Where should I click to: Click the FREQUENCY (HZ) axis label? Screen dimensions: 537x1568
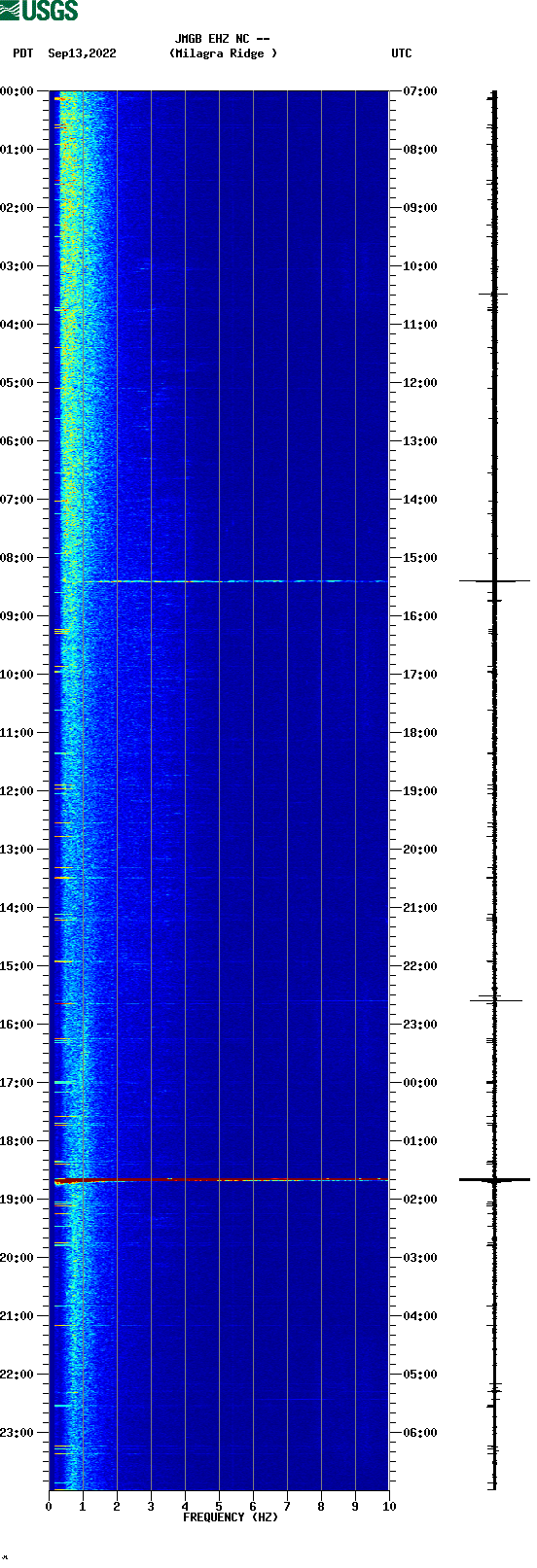231,1517
